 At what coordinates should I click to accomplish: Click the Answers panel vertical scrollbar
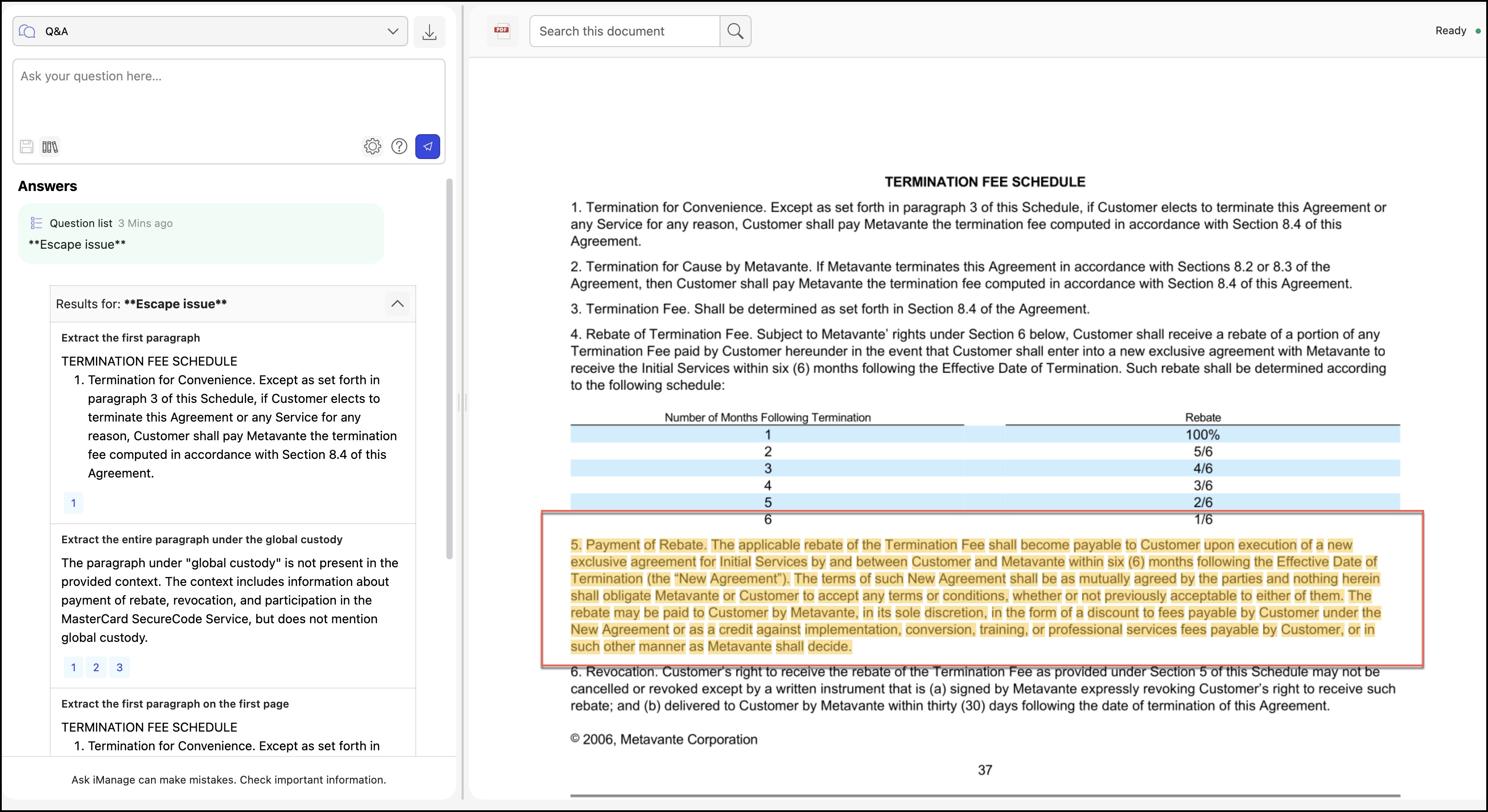(x=450, y=370)
